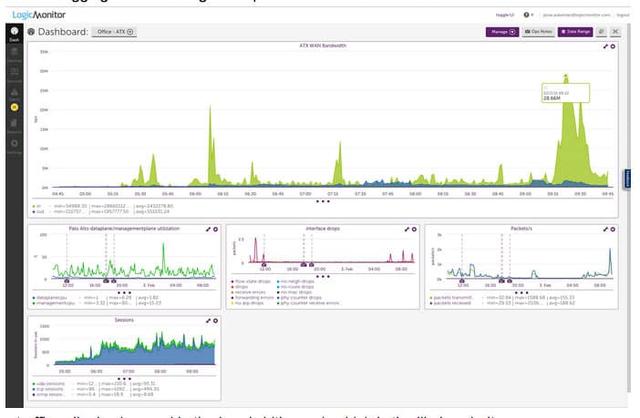This screenshot has height=418, width=640.
Task: Click the Toggle UI link in header
Action: pyautogui.click(x=507, y=16)
